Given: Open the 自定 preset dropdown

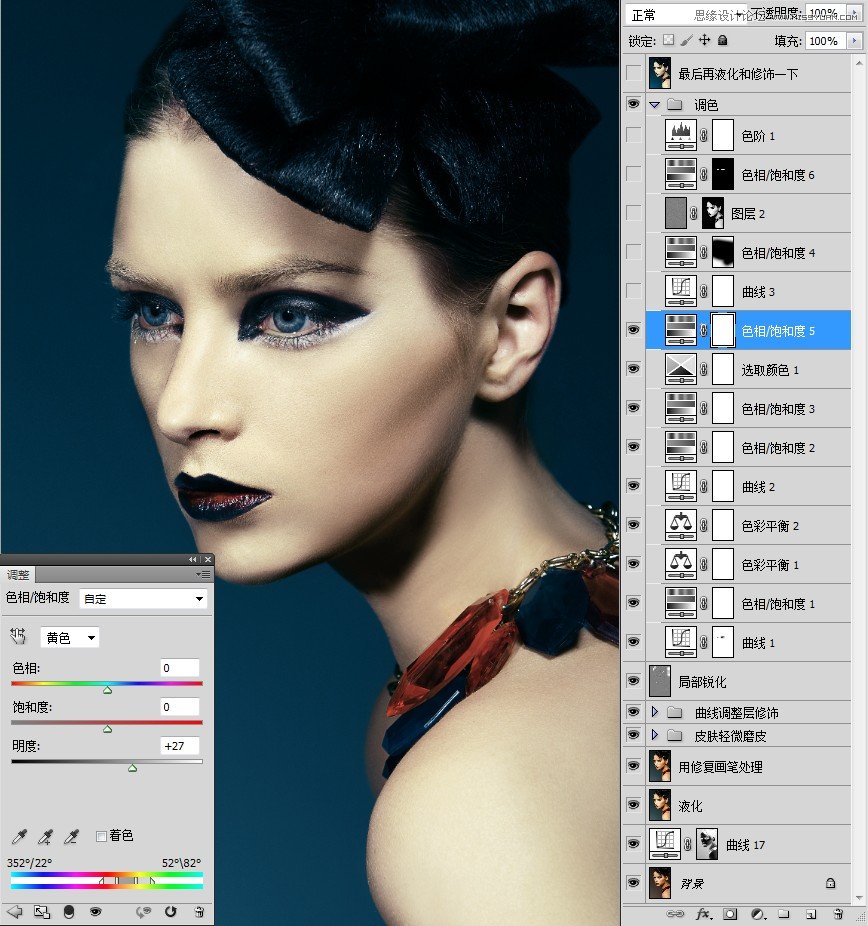Looking at the screenshot, I should (143, 599).
